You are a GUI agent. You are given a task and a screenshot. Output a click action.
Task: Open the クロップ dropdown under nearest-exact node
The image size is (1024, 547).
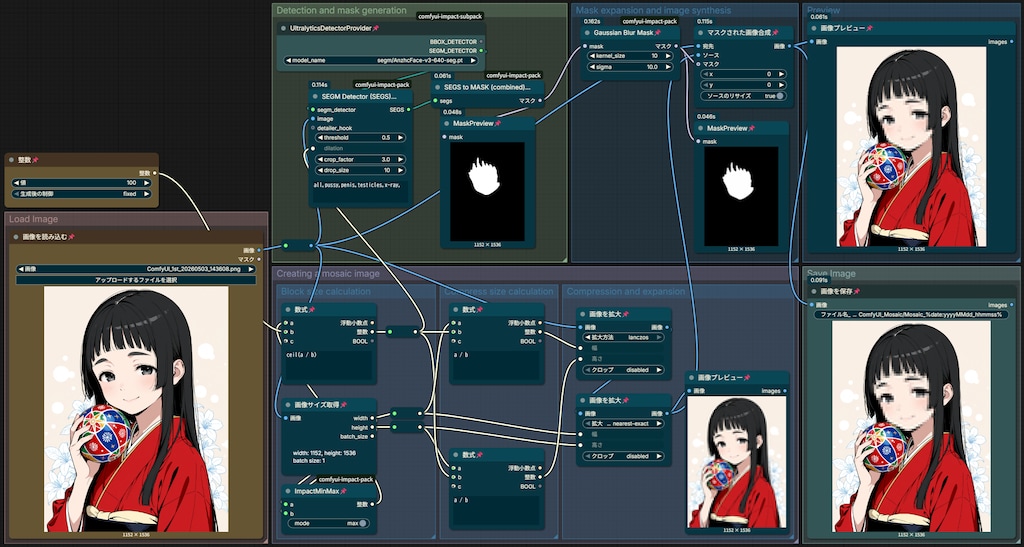click(623, 456)
